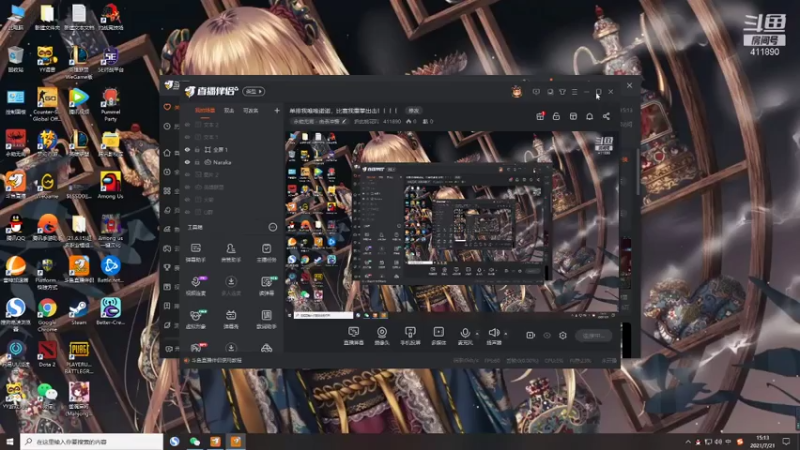Open the Windows Start menu
Screen dimensions: 800x450
tap(10, 441)
